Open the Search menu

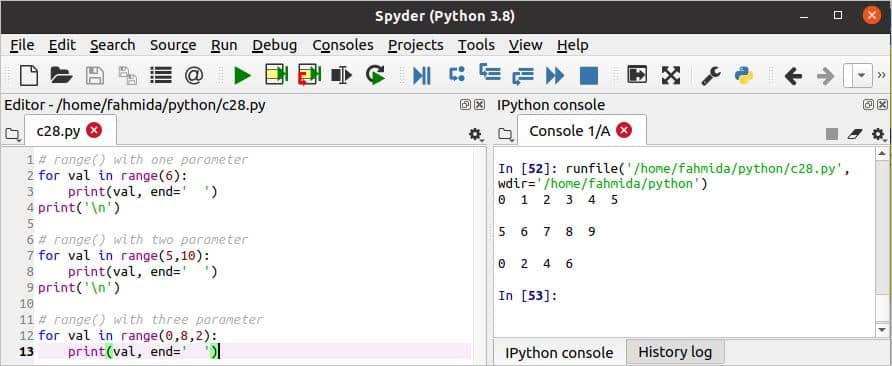click(x=113, y=45)
